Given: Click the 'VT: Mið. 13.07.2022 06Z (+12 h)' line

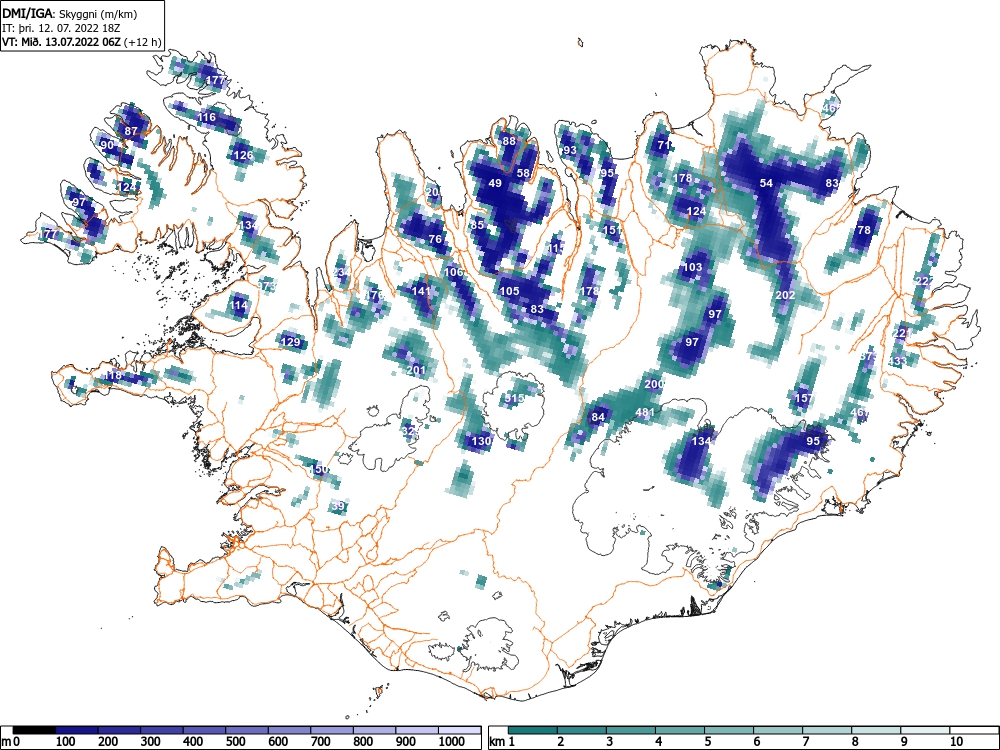Looking at the screenshot, I should click(x=81, y=42).
